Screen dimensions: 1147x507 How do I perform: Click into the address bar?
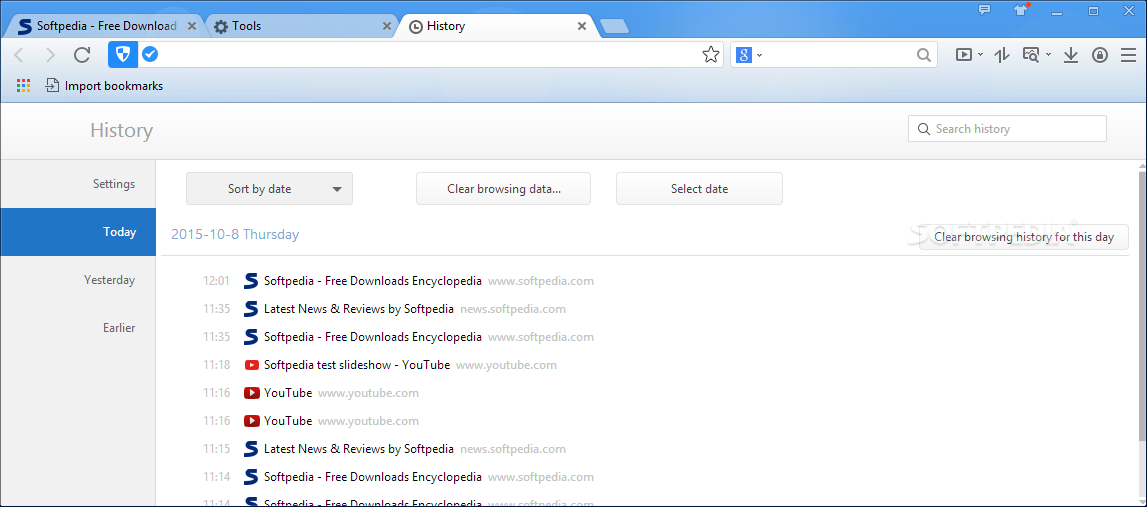pyautogui.click(x=429, y=55)
